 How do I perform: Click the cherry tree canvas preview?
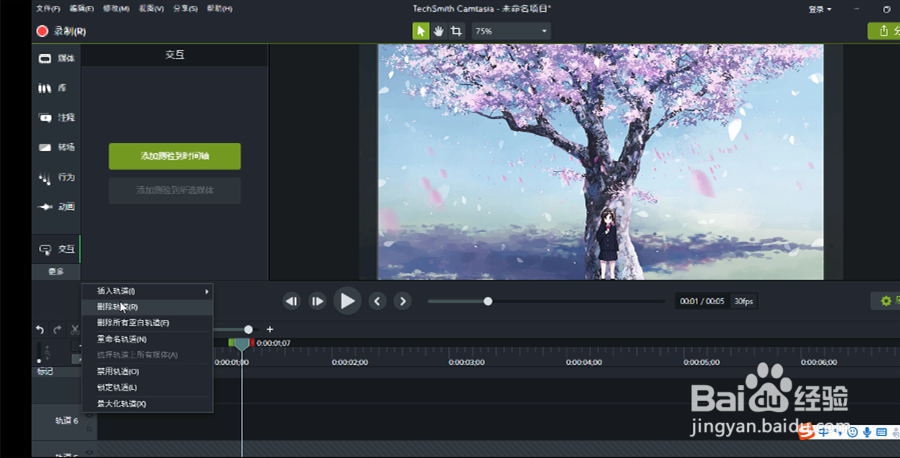(600, 162)
